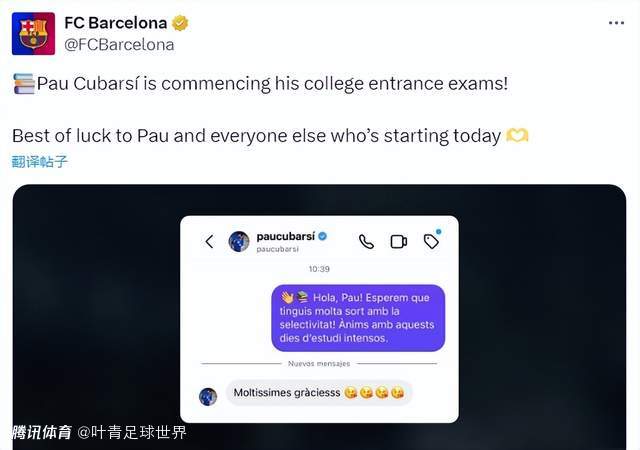Select the Moltíssimes gràciesss reply bubble
Screen dimensions: 640x450
click(x=319, y=392)
